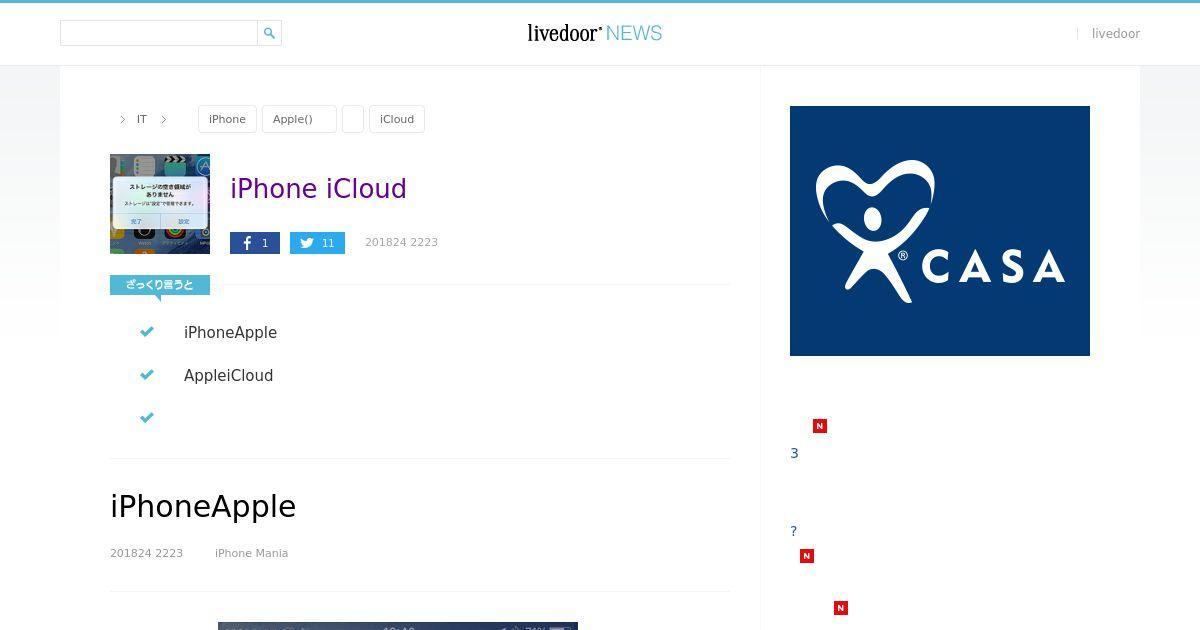Open the livedoor NEWS logo
This screenshot has height=630, width=1200.
(595, 33)
